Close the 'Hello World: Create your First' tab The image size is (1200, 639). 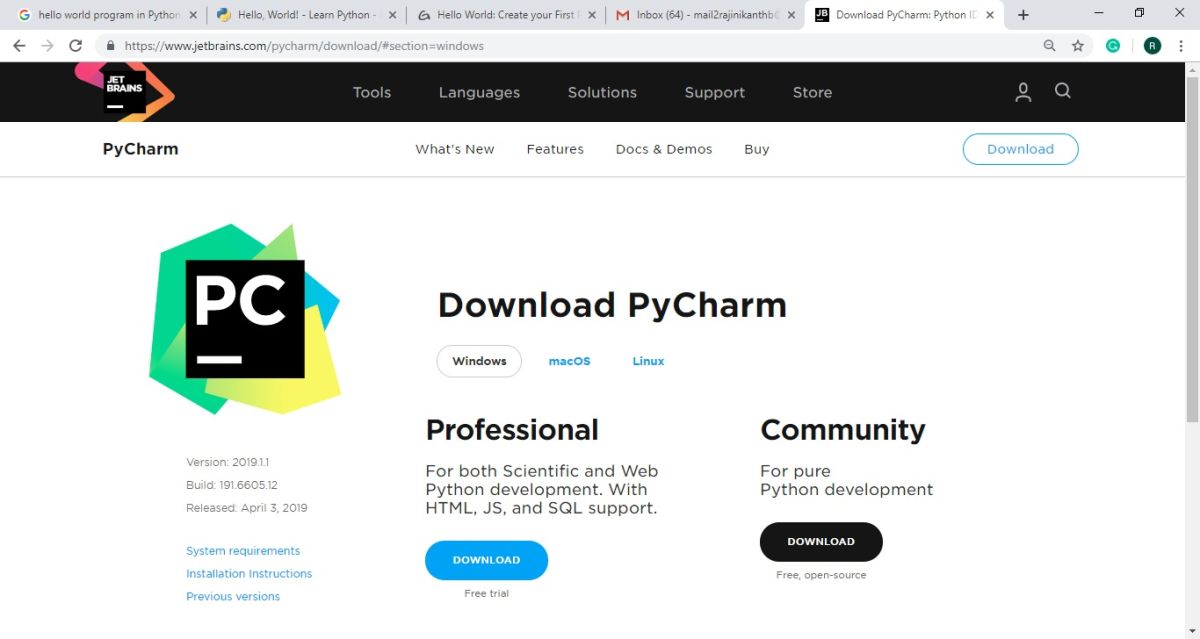click(x=592, y=15)
